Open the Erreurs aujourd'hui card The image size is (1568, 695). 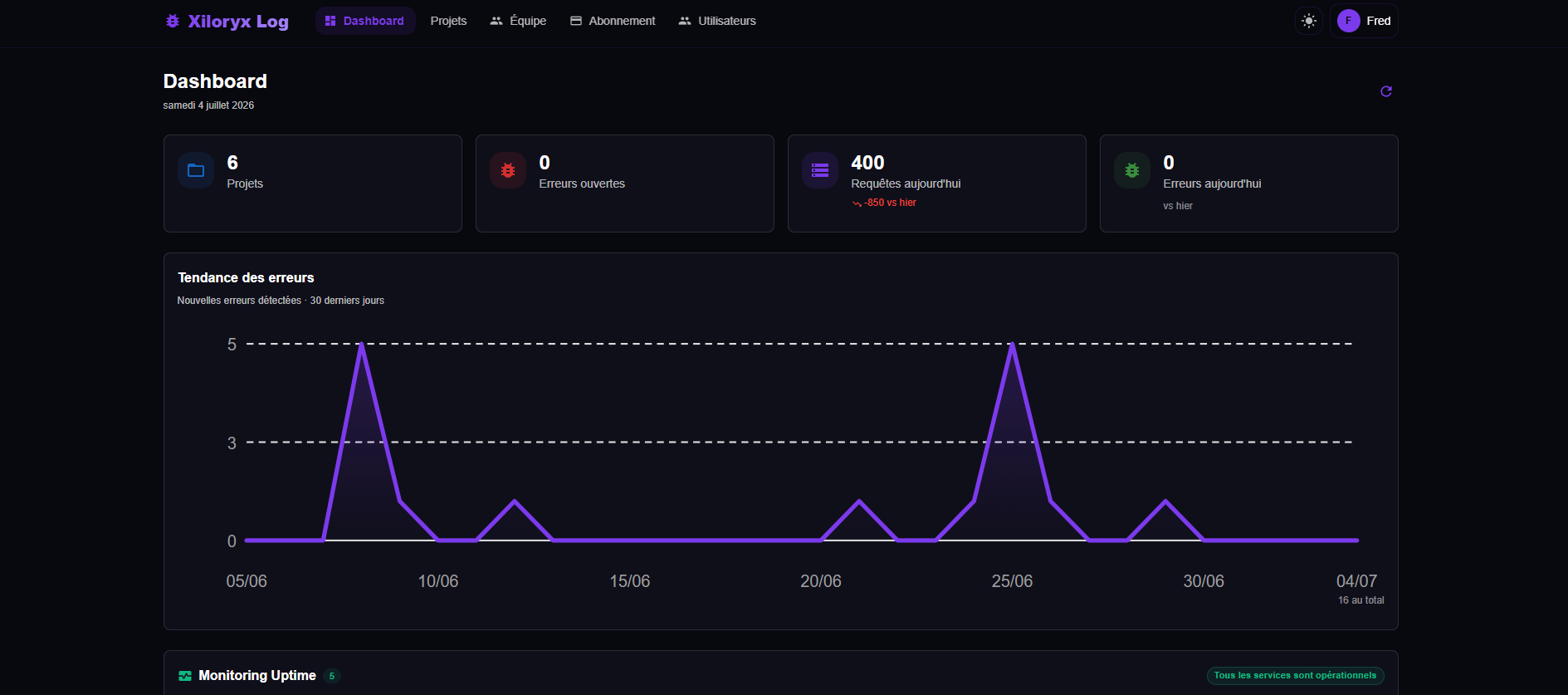[1249, 184]
